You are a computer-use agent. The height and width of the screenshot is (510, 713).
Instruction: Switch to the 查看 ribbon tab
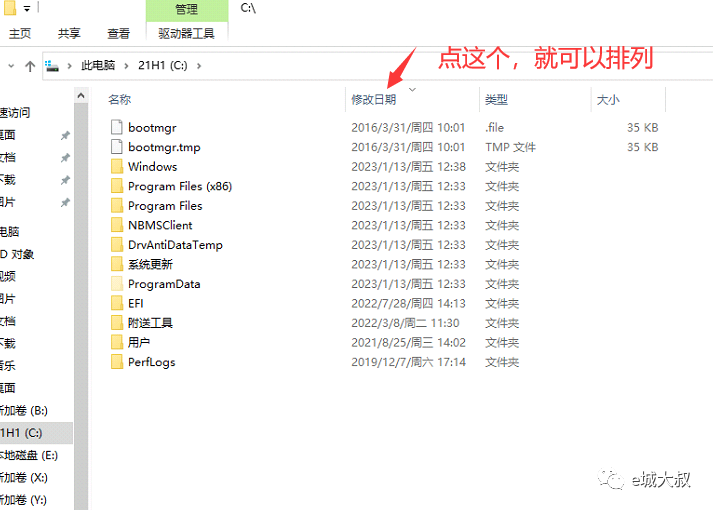coord(118,33)
